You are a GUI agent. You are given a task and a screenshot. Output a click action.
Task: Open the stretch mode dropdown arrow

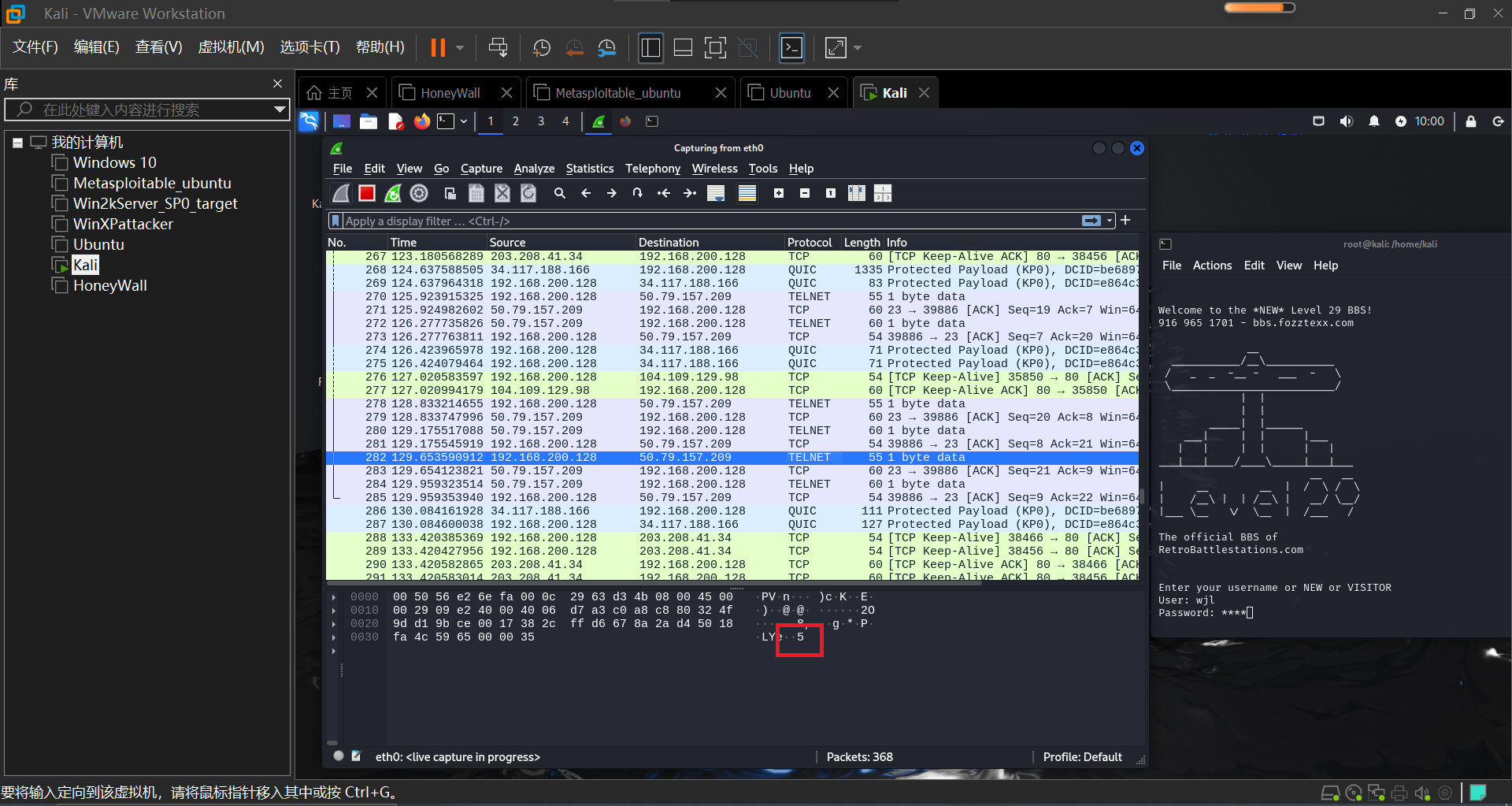point(858,48)
